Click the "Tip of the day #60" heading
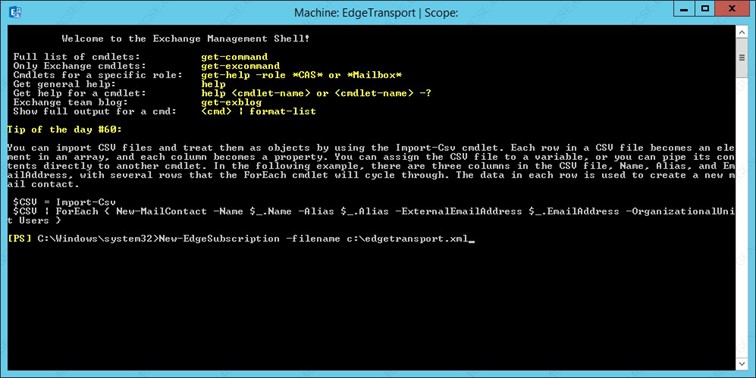Image resolution: width=756 pixels, height=378 pixels. [65, 130]
